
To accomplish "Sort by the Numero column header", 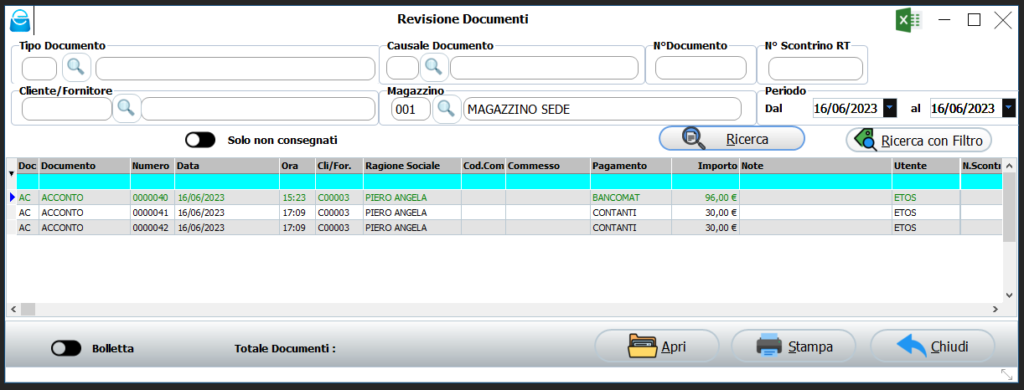I will (152, 166).
